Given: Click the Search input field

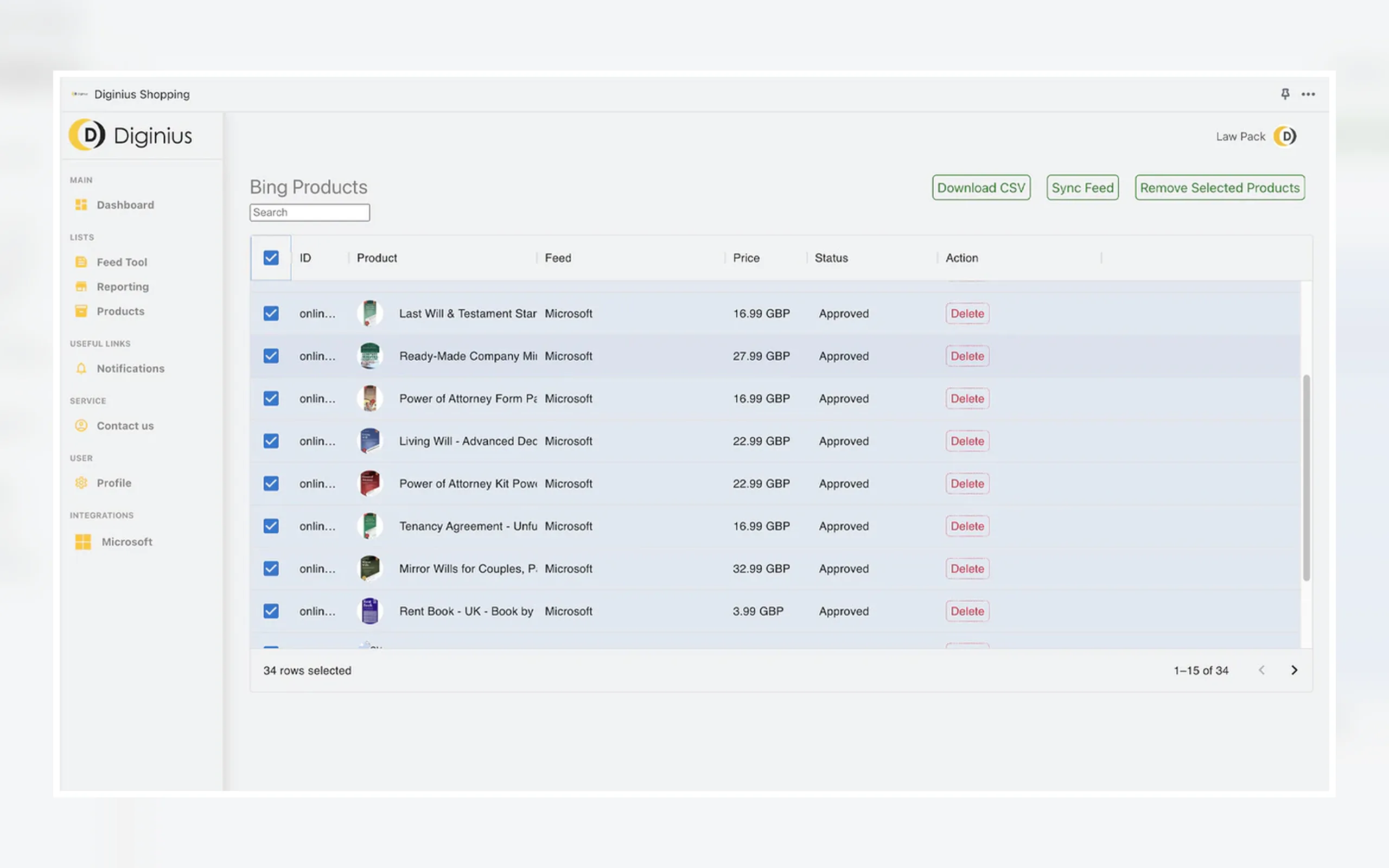Looking at the screenshot, I should 309,213.
